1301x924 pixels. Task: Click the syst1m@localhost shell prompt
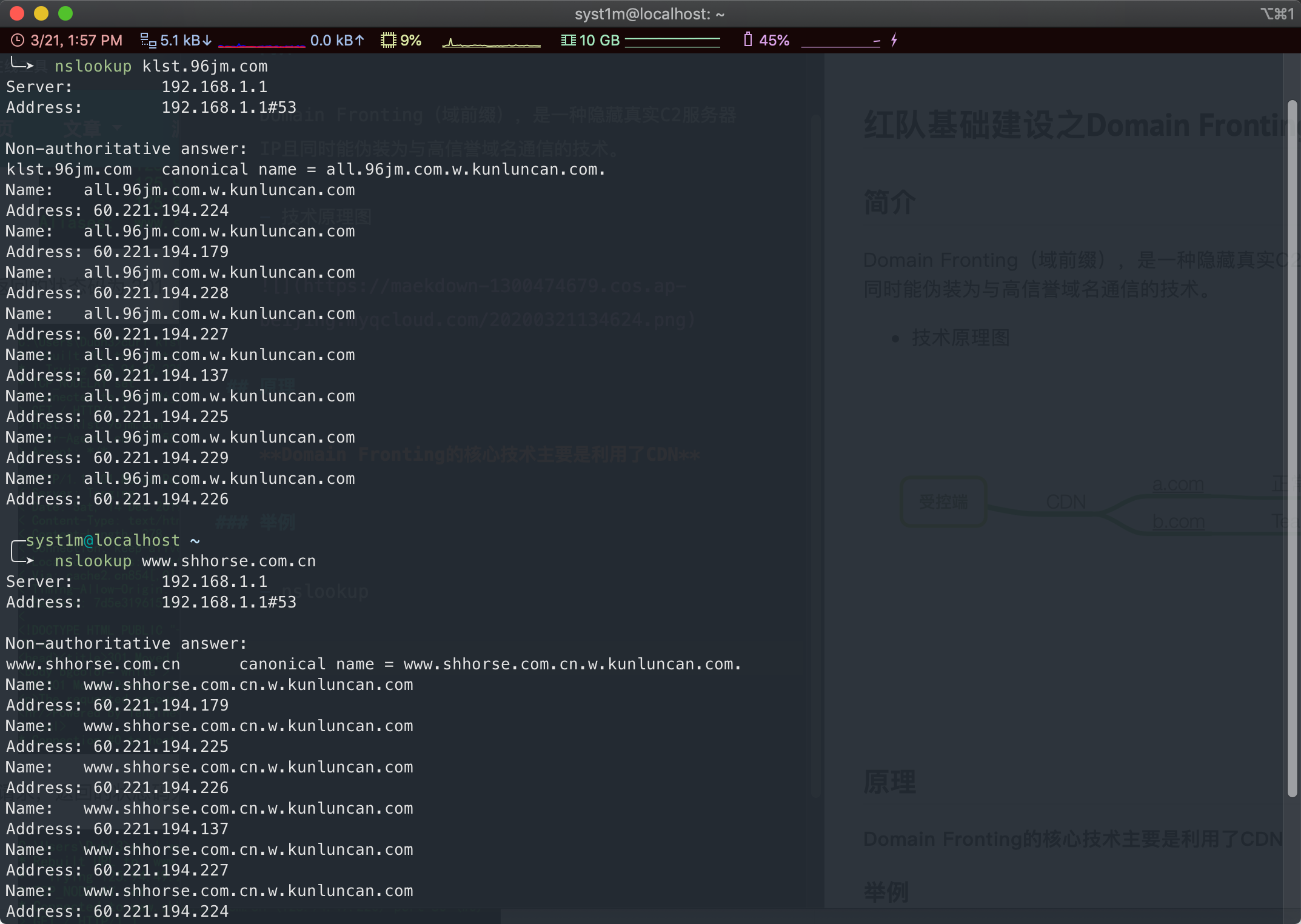click(102, 540)
